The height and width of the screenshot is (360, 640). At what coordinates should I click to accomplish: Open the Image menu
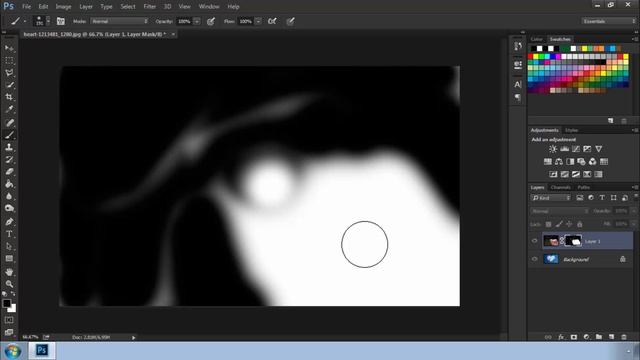point(63,7)
